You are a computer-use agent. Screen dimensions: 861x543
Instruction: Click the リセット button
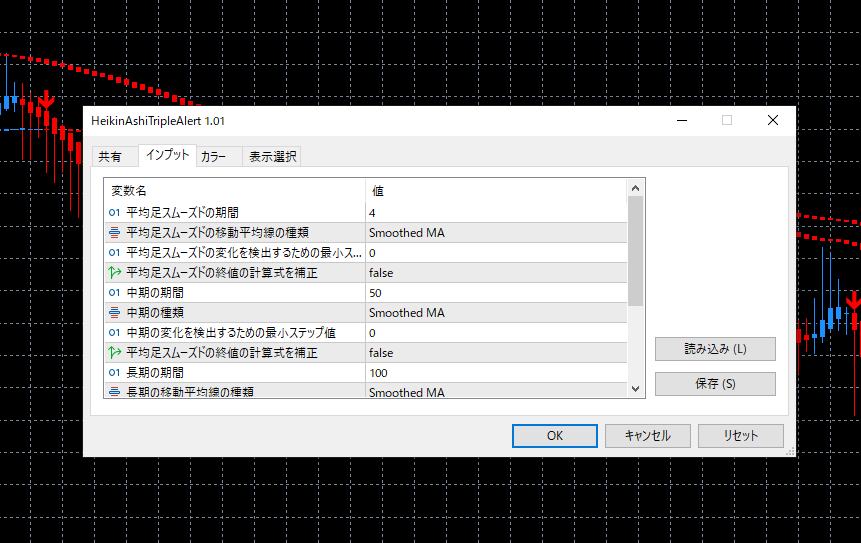tap(740, 435)
